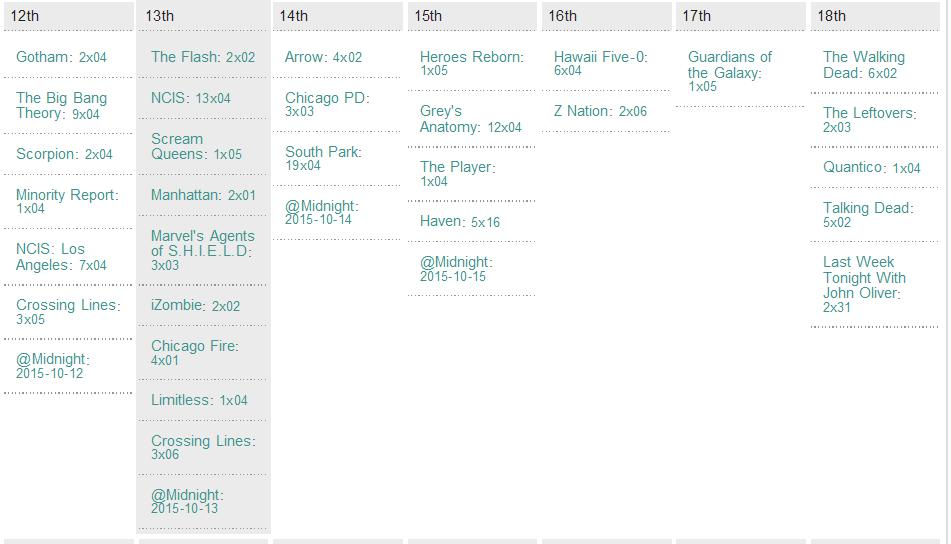
Task: Open Crossing Lines 3x06 on the 13th
Action: 204,448
